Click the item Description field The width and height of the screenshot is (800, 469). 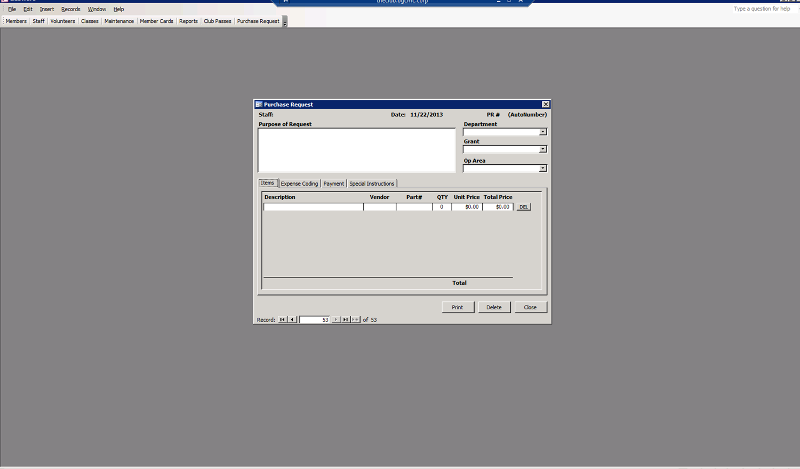(313, 207)
